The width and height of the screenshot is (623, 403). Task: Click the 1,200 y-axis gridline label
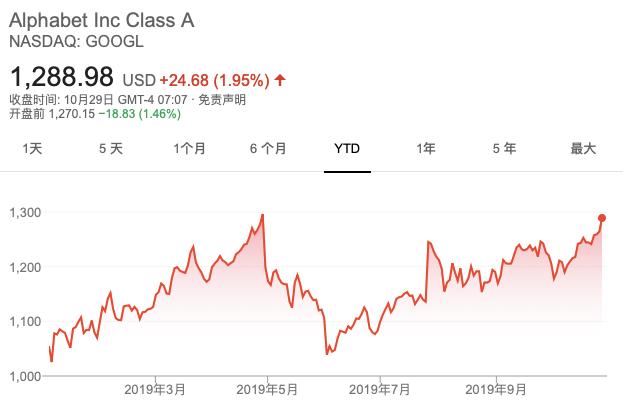[25, 267]
